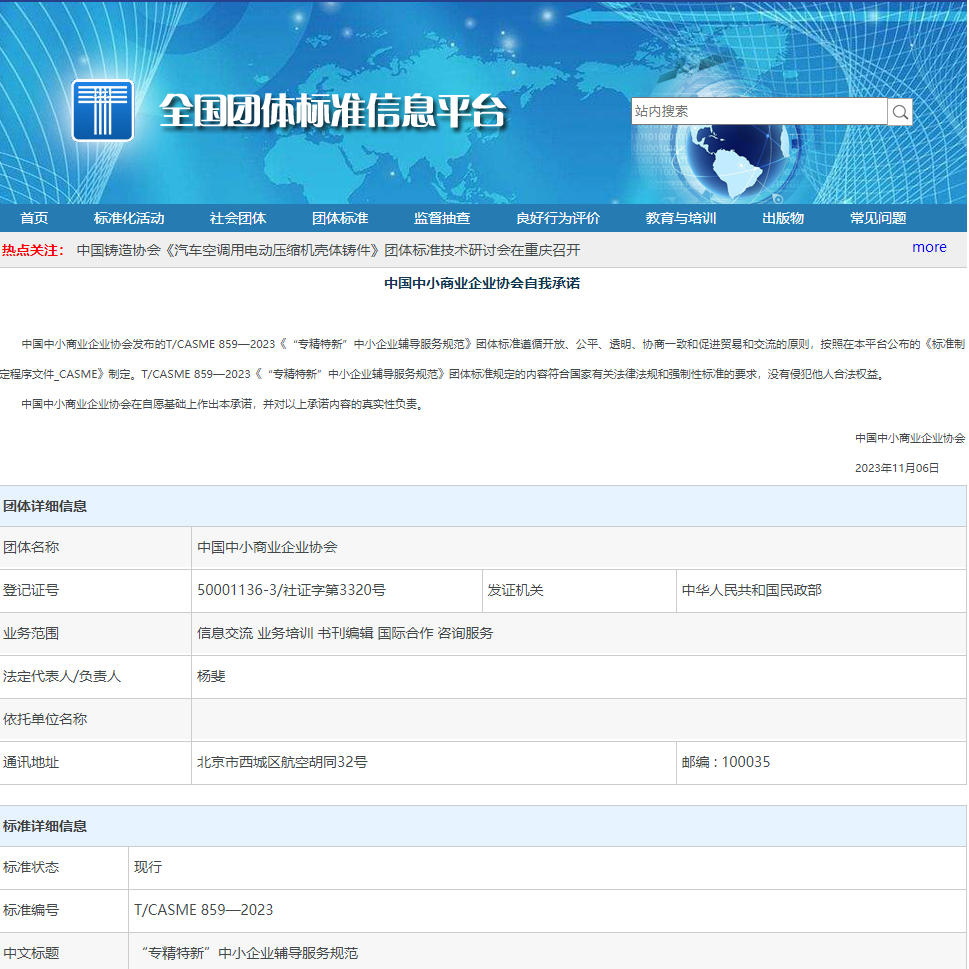Click the 登记证号 row label
This screenshot has height=969, width=969.
coord(31,590)
